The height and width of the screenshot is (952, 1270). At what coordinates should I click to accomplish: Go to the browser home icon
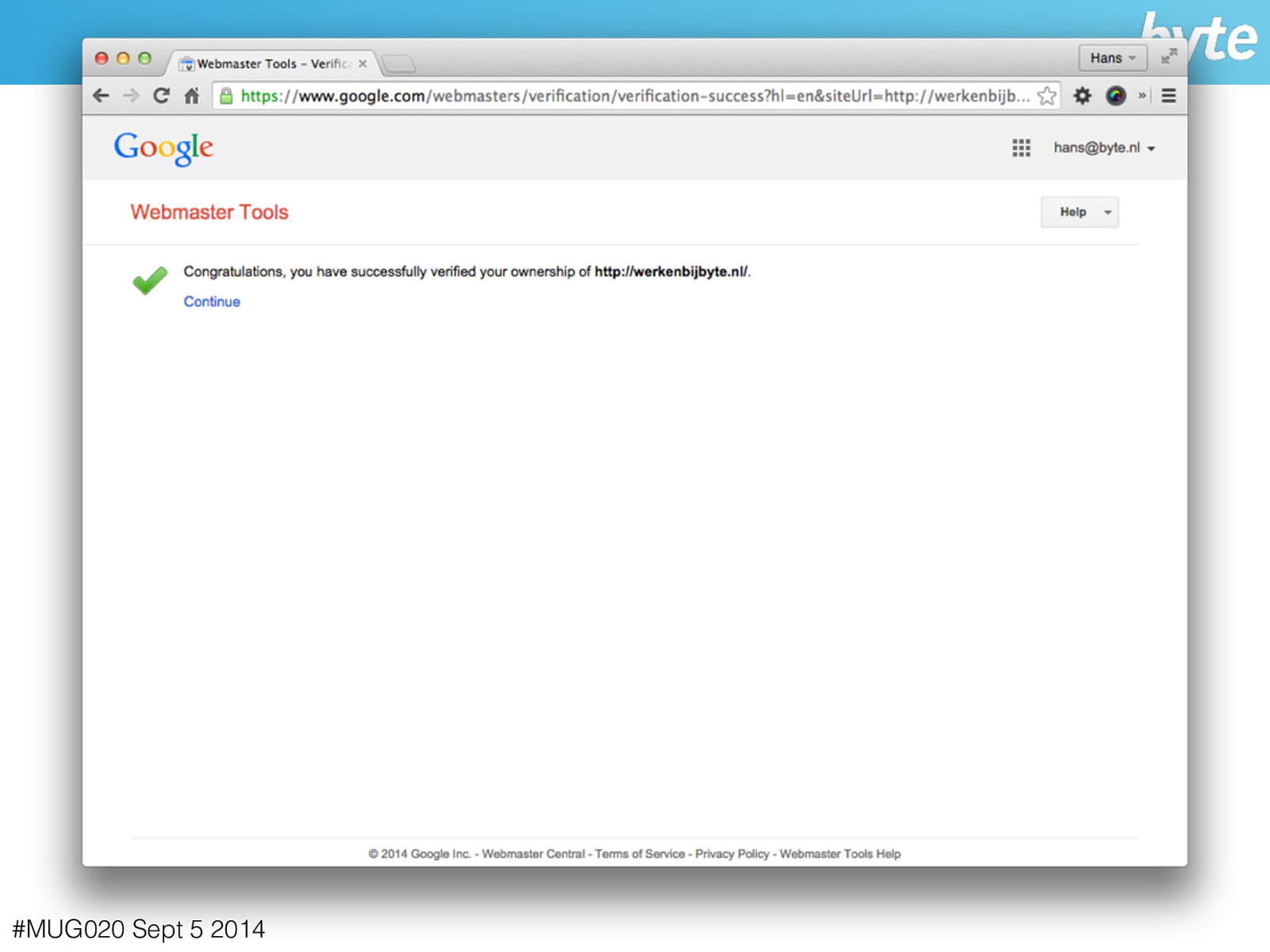[191, 96]
